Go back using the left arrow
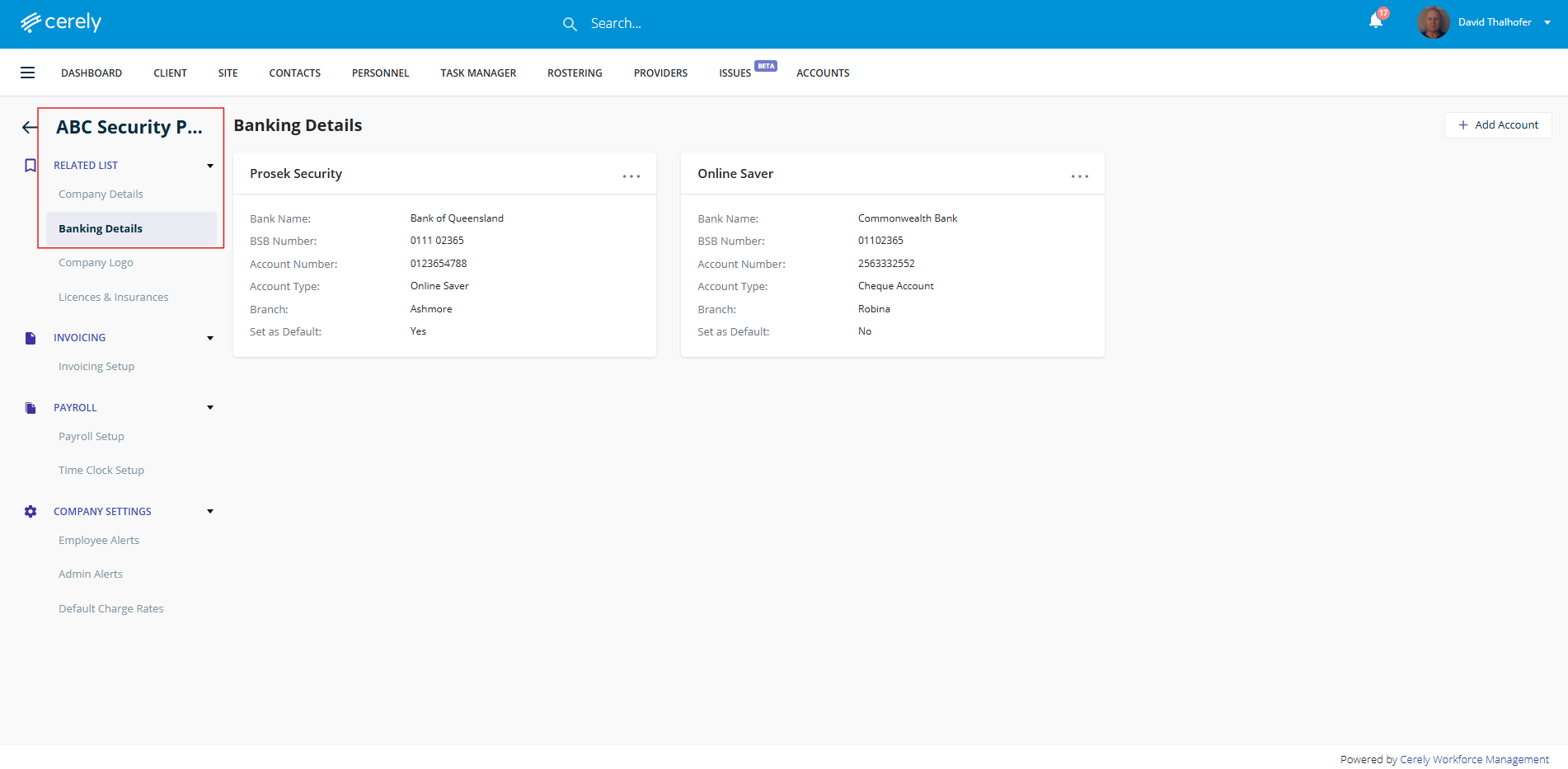This screenshot has height=769, width=1568. [30, 127]
